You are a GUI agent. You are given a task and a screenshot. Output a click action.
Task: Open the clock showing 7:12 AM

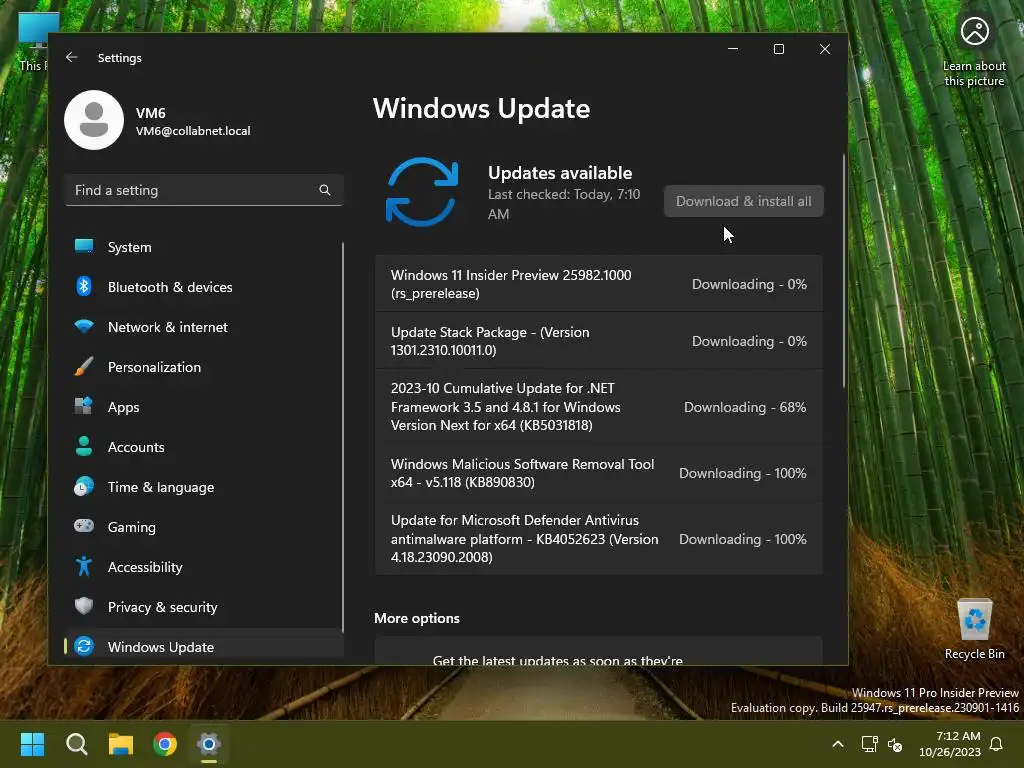(x=950, y=744)
